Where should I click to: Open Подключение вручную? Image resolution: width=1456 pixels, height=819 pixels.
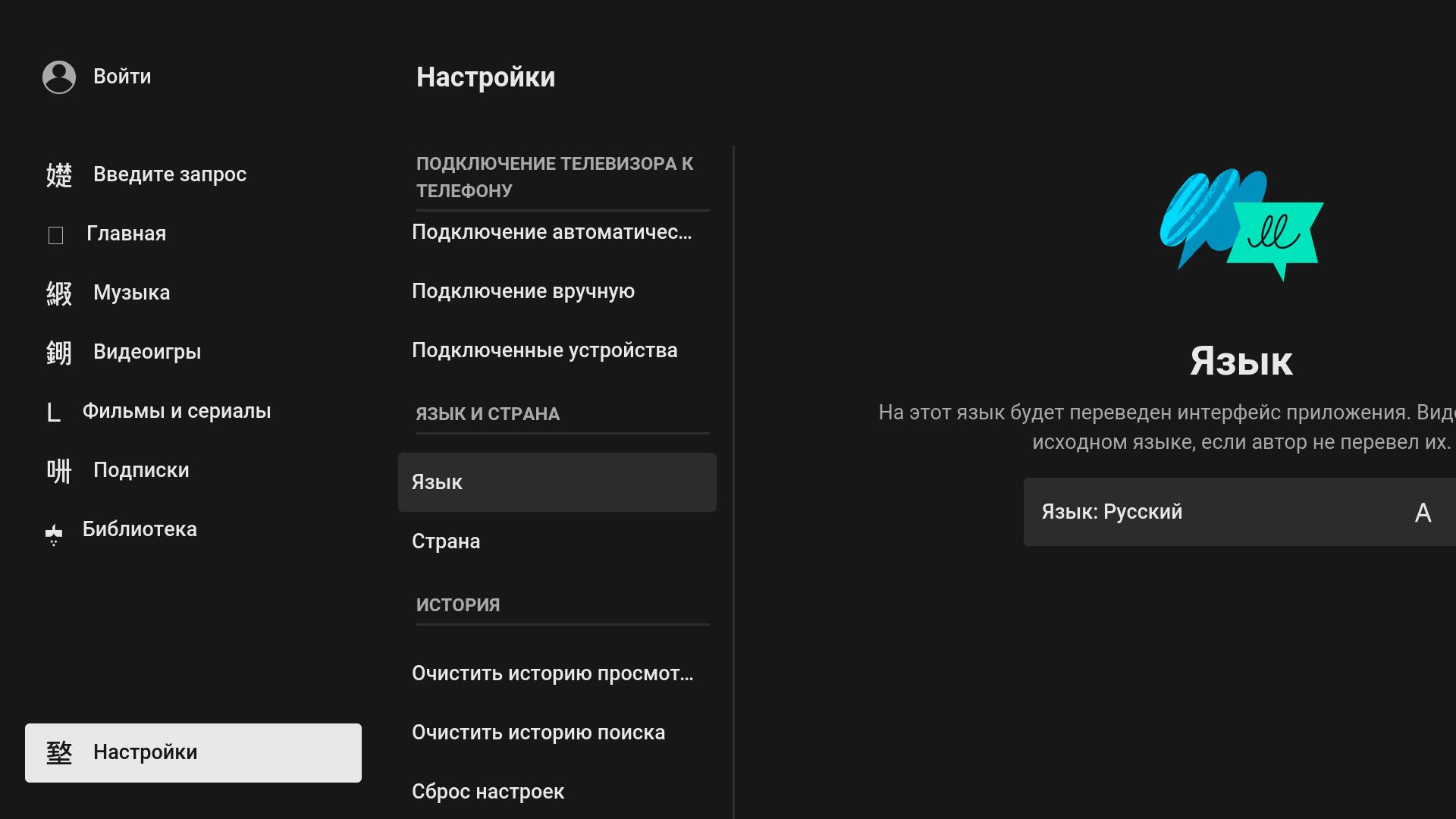[x=523, y=291]
